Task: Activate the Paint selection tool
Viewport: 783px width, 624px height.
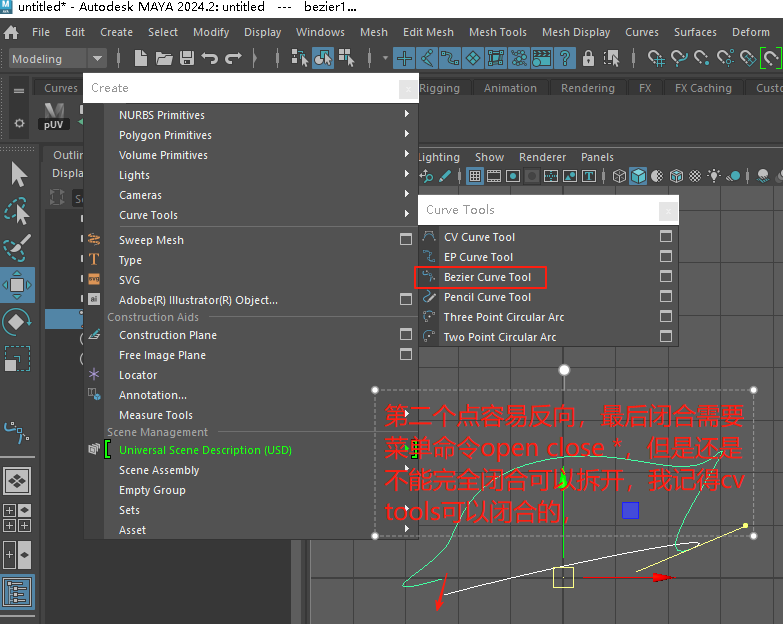Action: coord(17,248)
